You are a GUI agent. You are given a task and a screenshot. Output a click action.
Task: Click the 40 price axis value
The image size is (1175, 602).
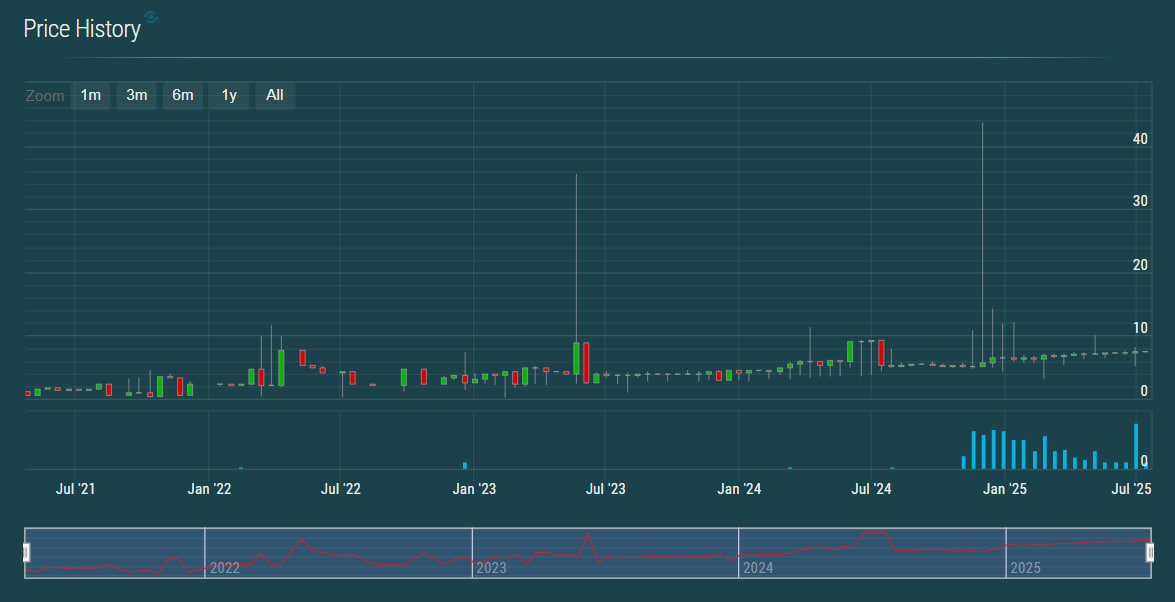[x=1141, y=139]
